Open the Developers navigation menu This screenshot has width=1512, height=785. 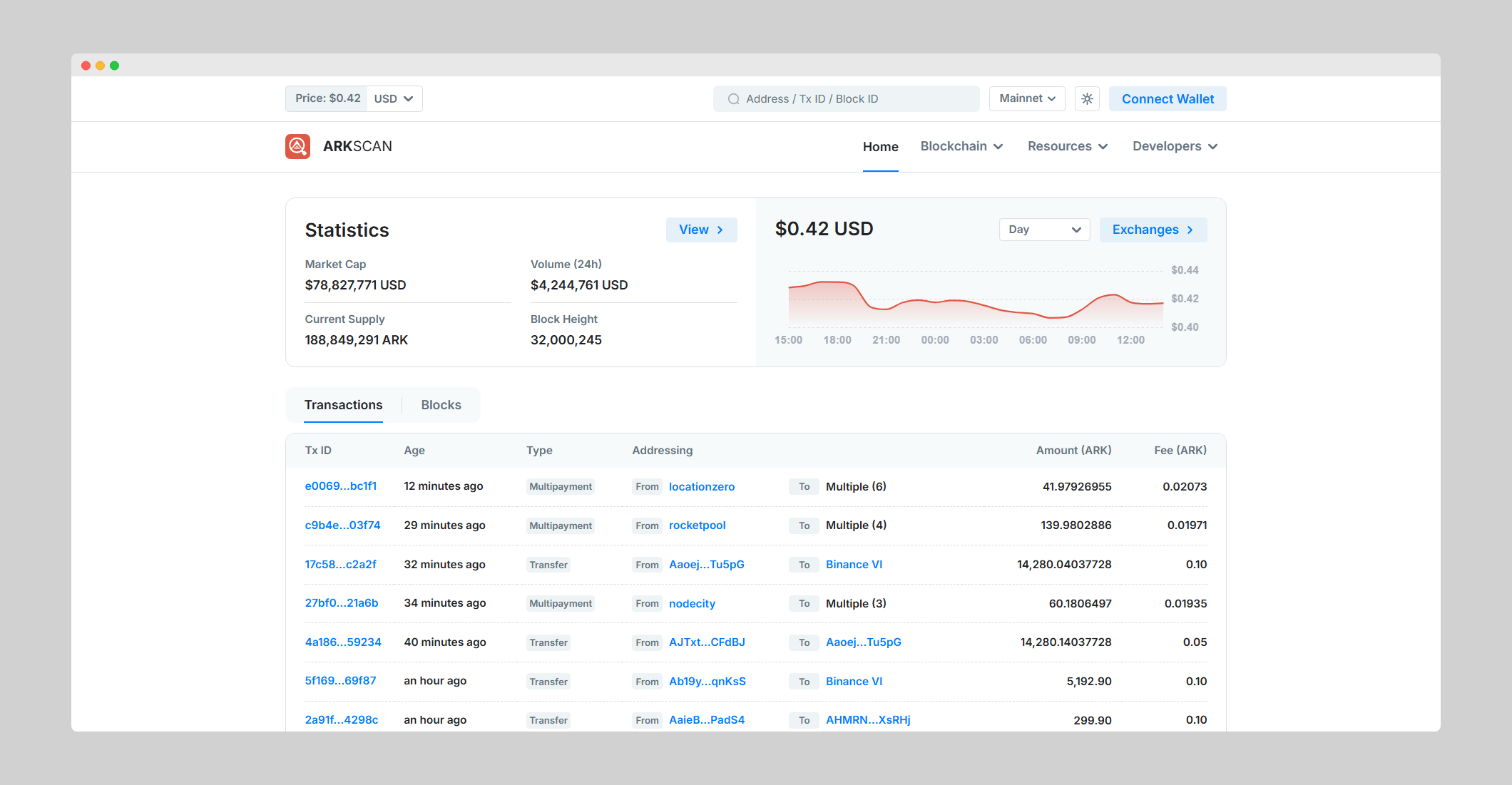click(1175, 146)
